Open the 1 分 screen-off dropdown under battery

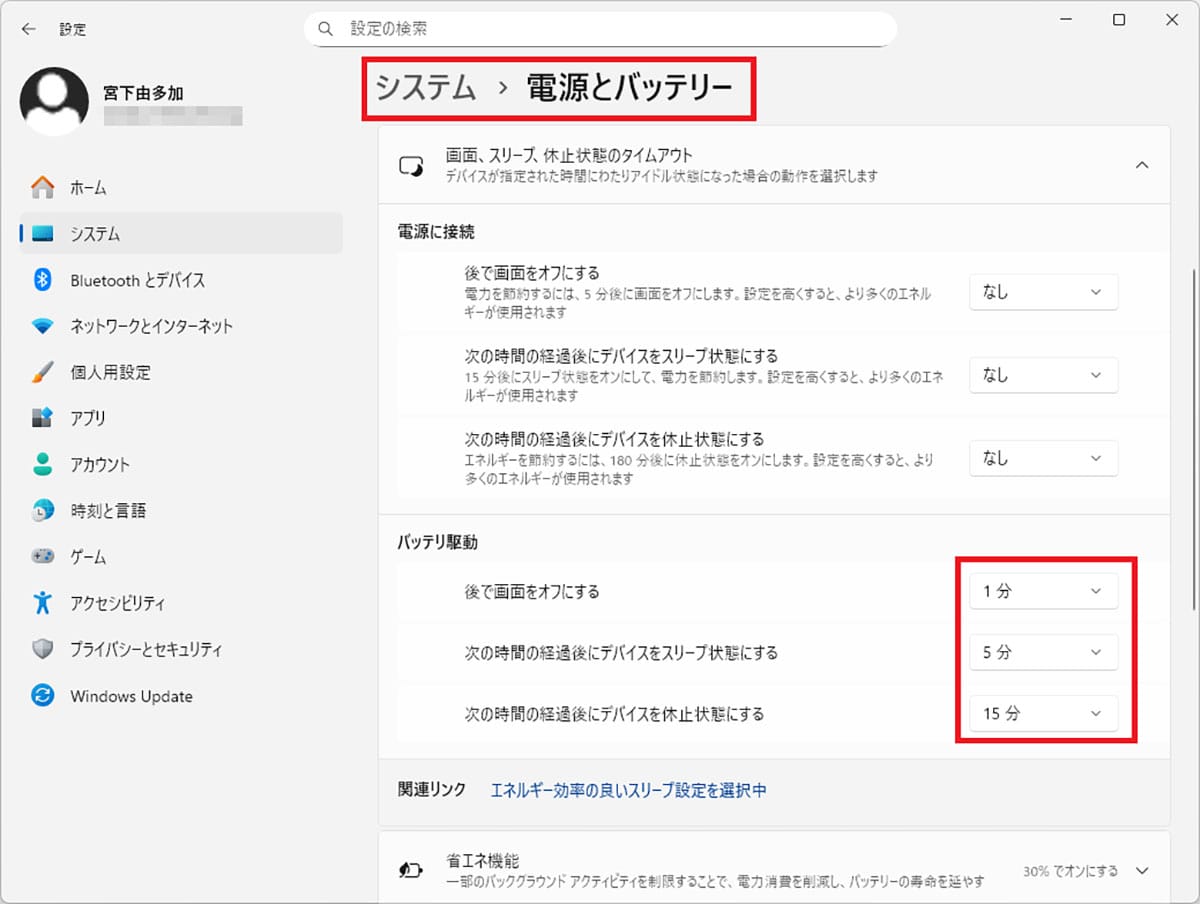pos(1043,591)
